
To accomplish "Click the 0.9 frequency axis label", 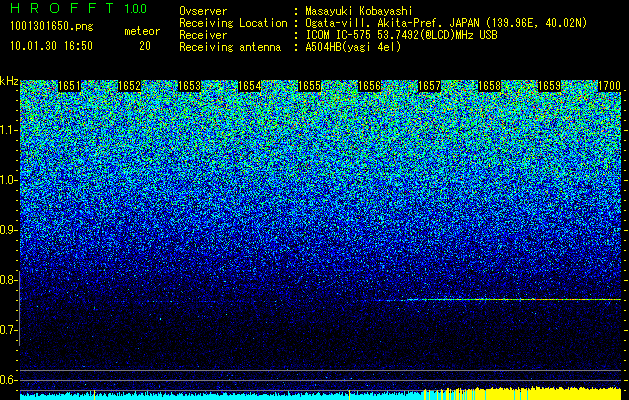I will [x=8, y=230].
